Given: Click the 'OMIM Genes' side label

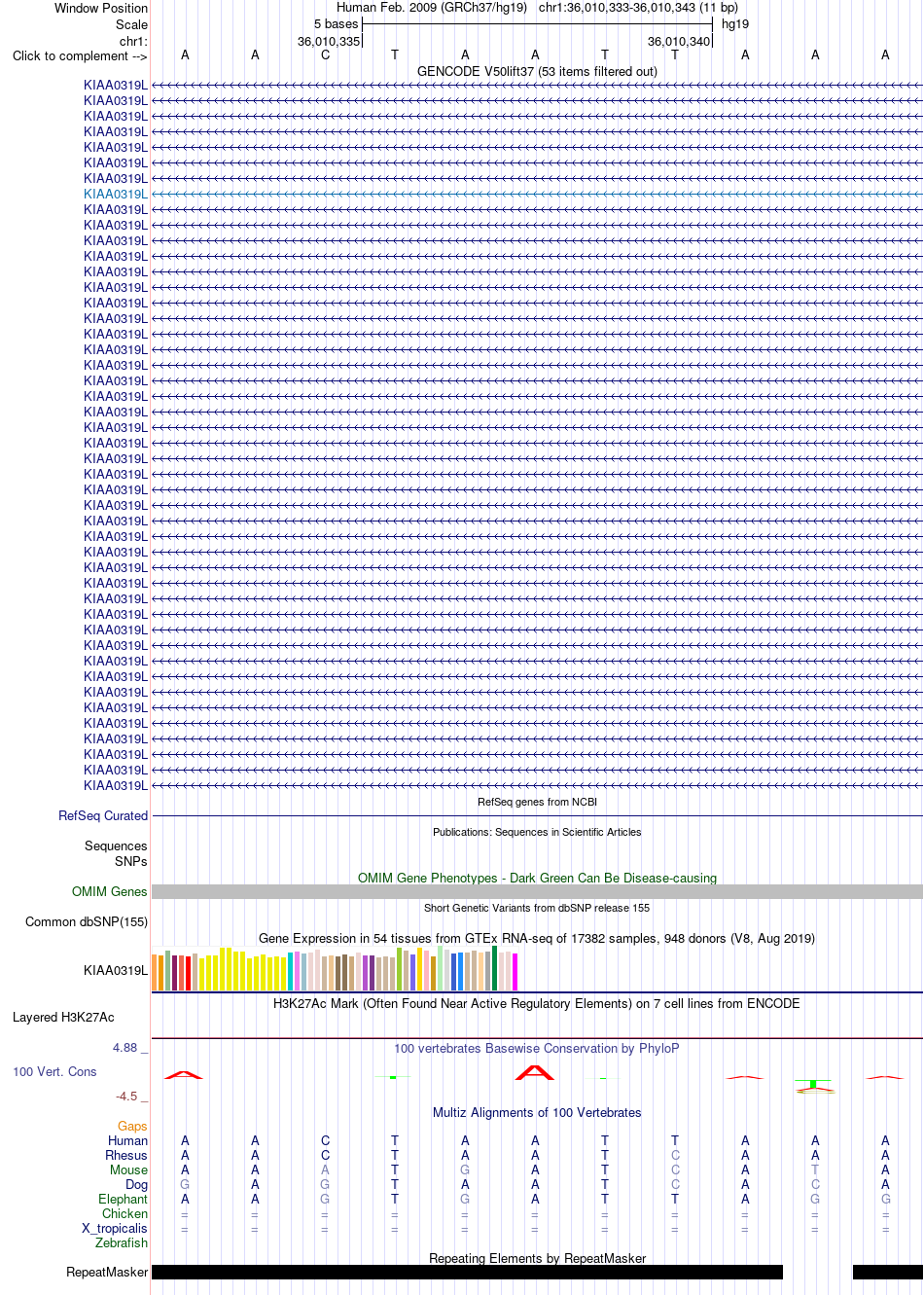Looking at the screenshot, I should coord(110,891).
